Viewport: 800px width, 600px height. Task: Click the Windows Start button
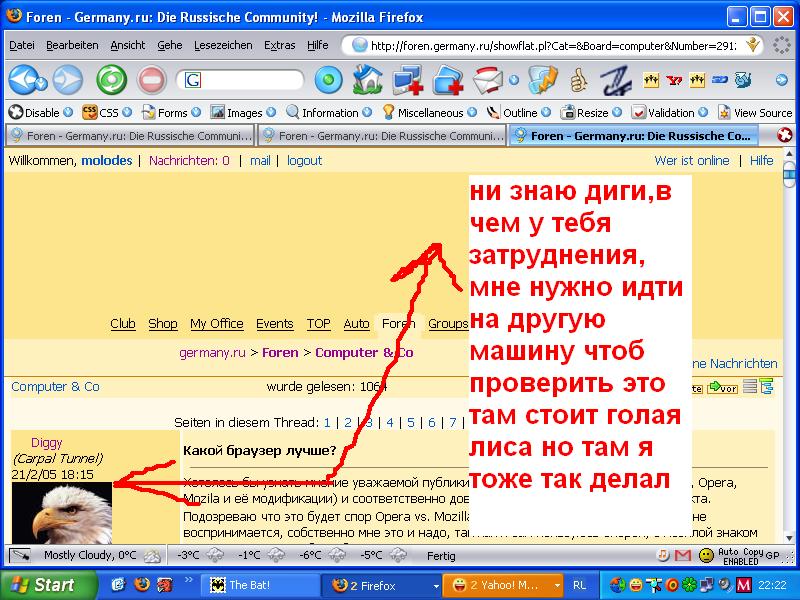[47, 585]
